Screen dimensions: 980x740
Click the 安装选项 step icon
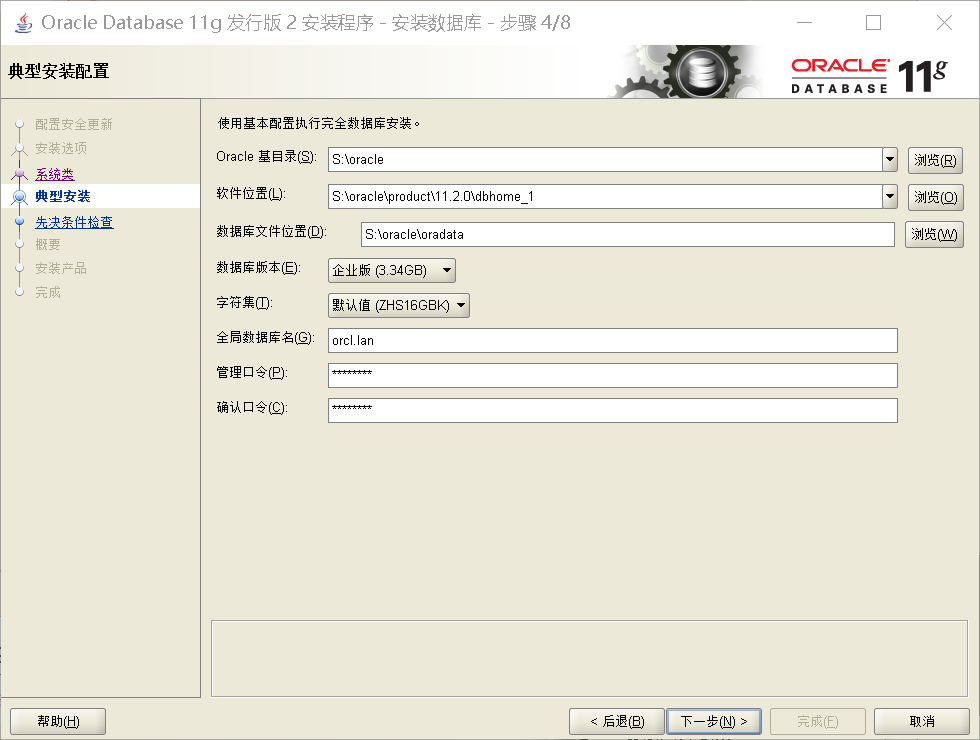point(21,149)
